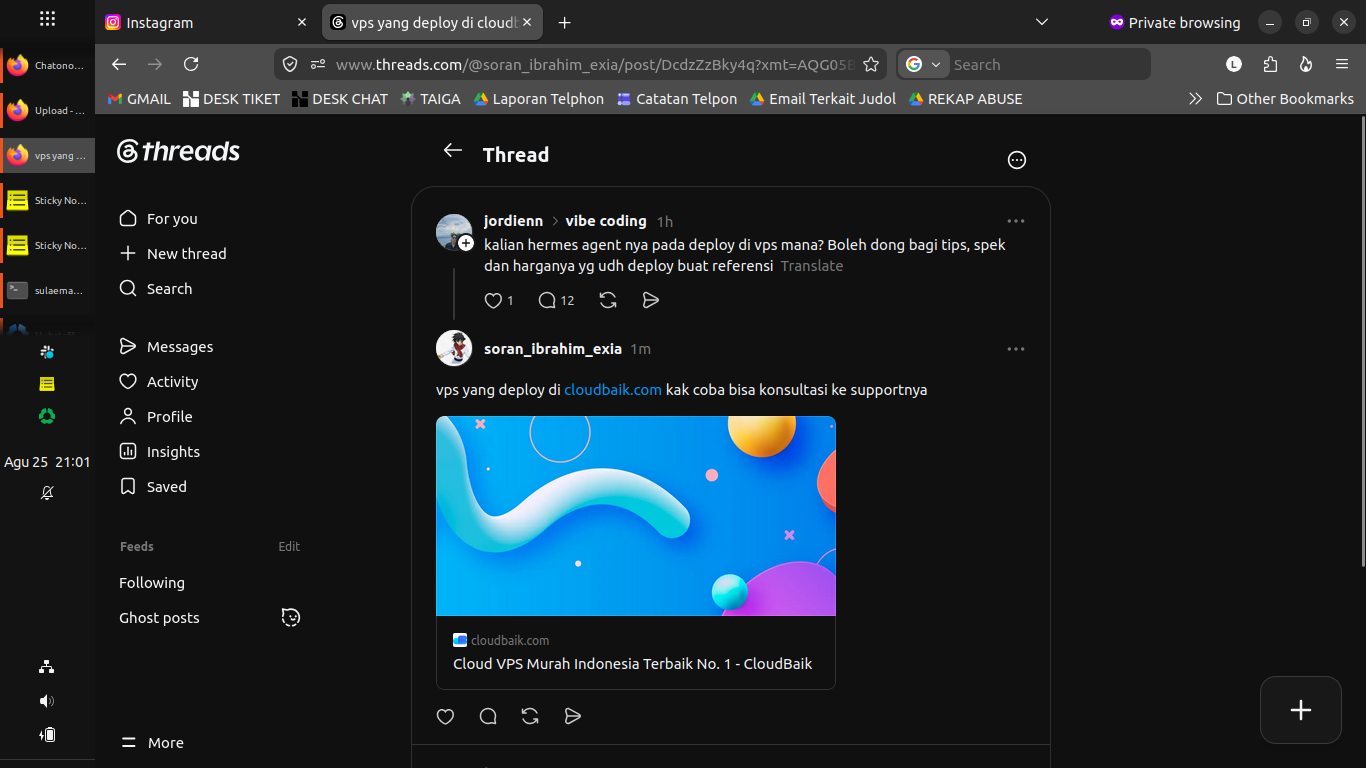The width and height of the screenshot is (1366, 768).
Task: Open Messages in Threads sidebar
Action: click(166, 347)
